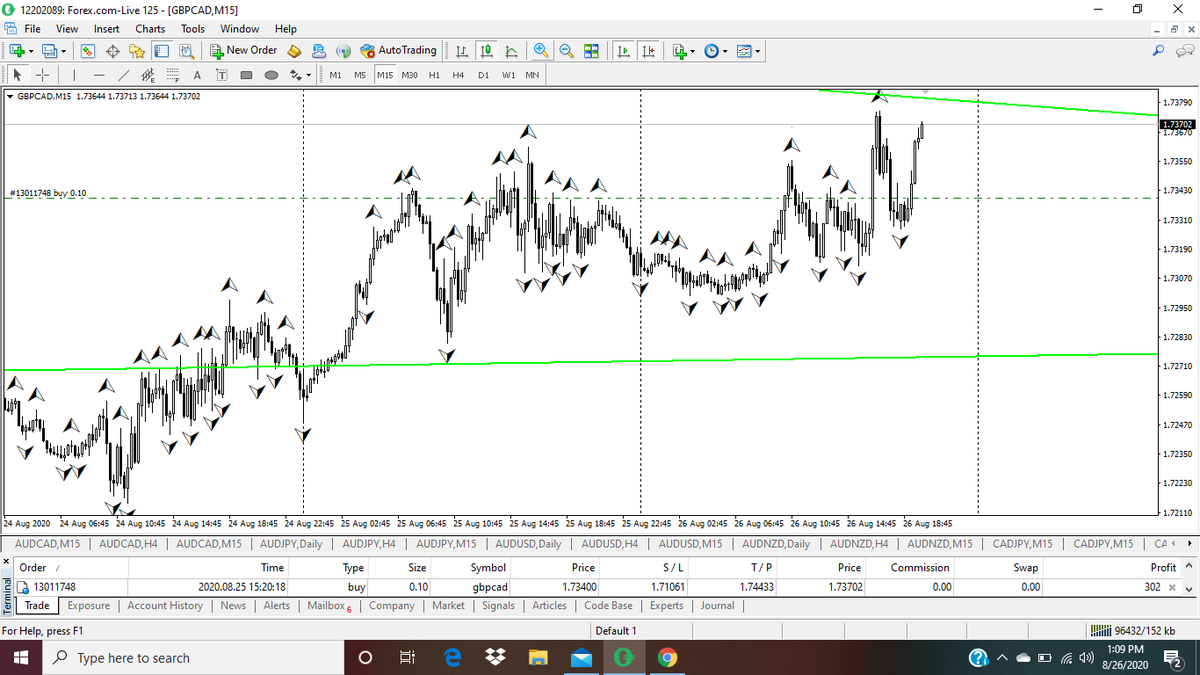Switch to M30 timeframe
Screen dimensions: 1200x675
tap(409, 75)
